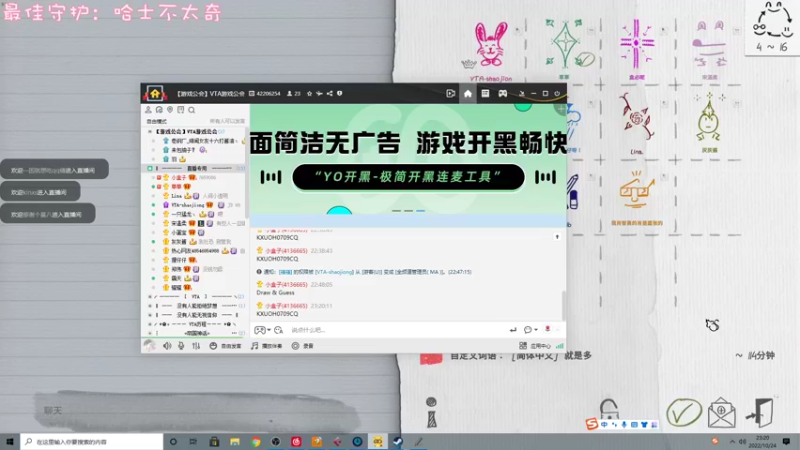Screen dimensions: 800x450
Task: Open the audio mixer settings icon
Action: pyautogui.click(x=196, y=345)
